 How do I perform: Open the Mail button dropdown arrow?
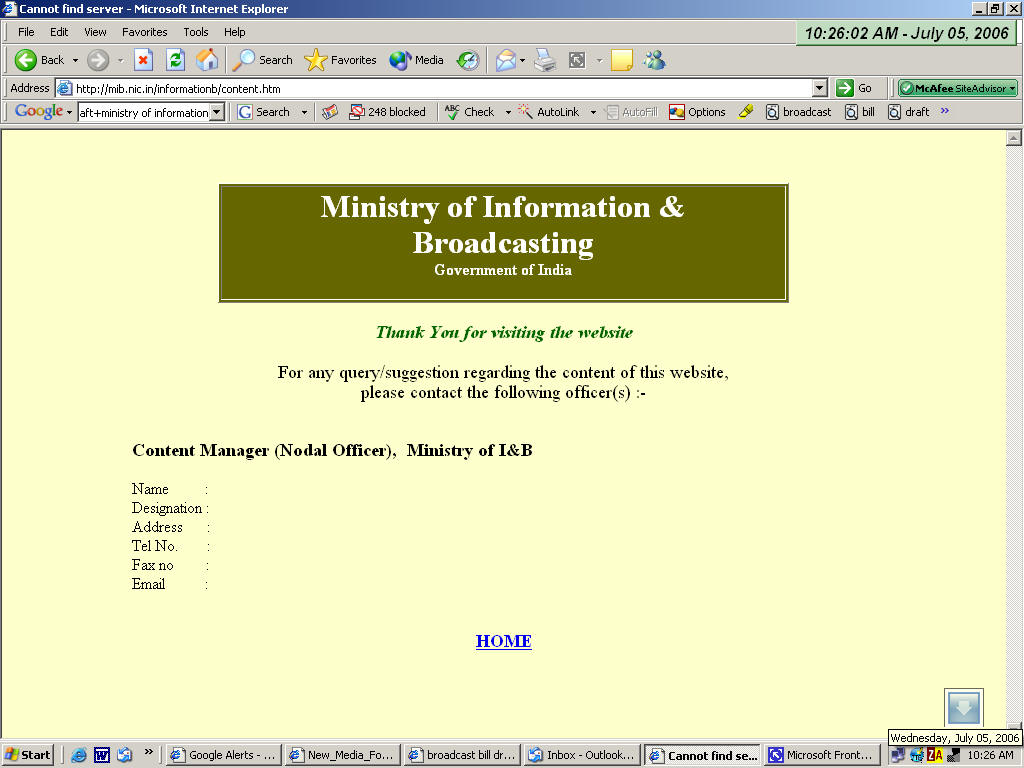(522, 60)
